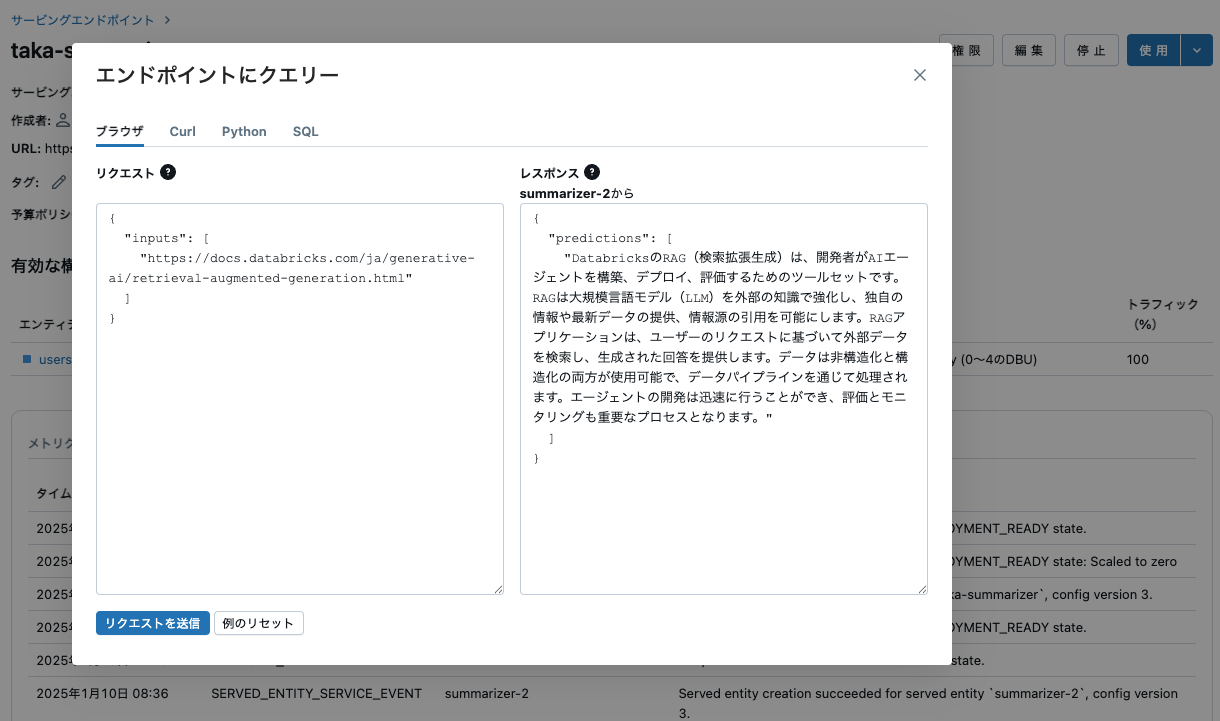This screenshot has width=1220, height=721.
Task: Expand the chevron next to the 使用 button
Action: [x=1196, y=49]
